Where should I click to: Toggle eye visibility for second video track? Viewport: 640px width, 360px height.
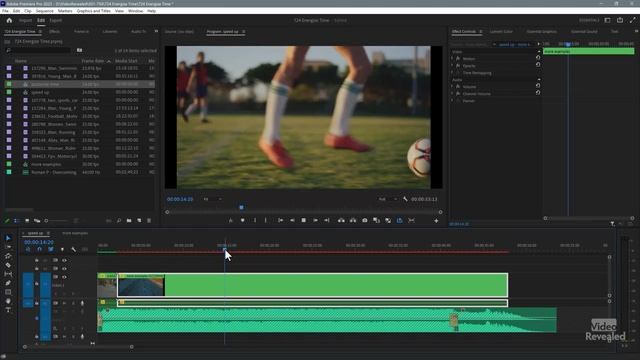(64, 269)
